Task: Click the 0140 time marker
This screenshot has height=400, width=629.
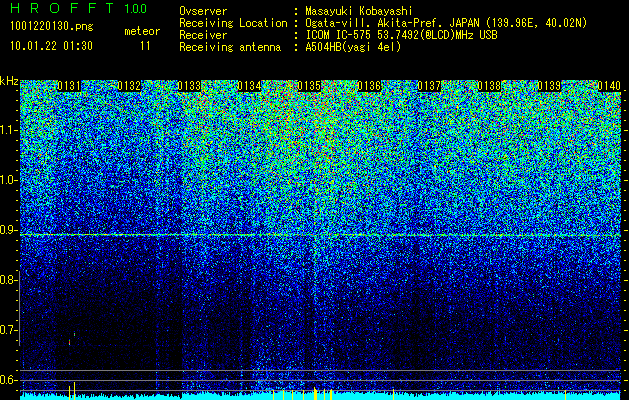Action: tap(609, 86)
